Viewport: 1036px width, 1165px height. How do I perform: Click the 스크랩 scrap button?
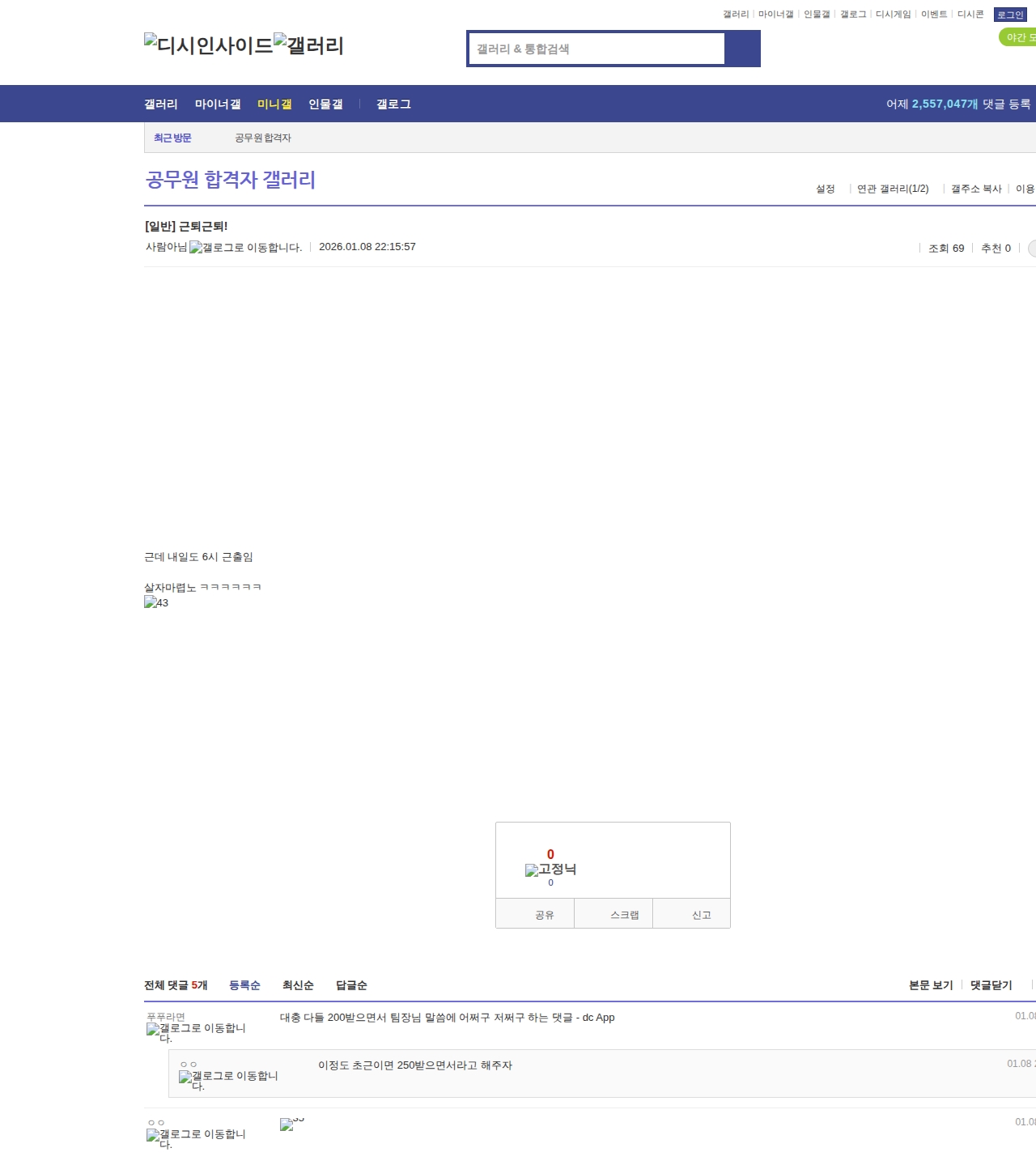[624, 915]
